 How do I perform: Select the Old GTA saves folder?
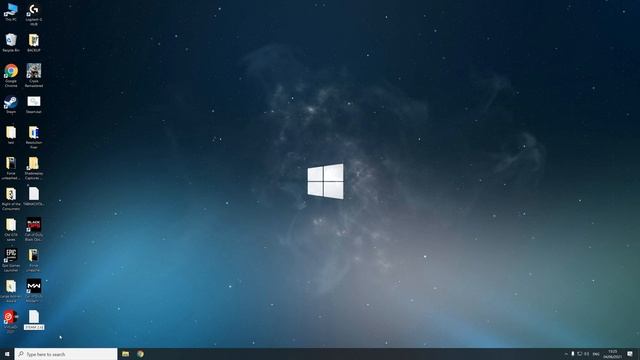click(11, 230)
